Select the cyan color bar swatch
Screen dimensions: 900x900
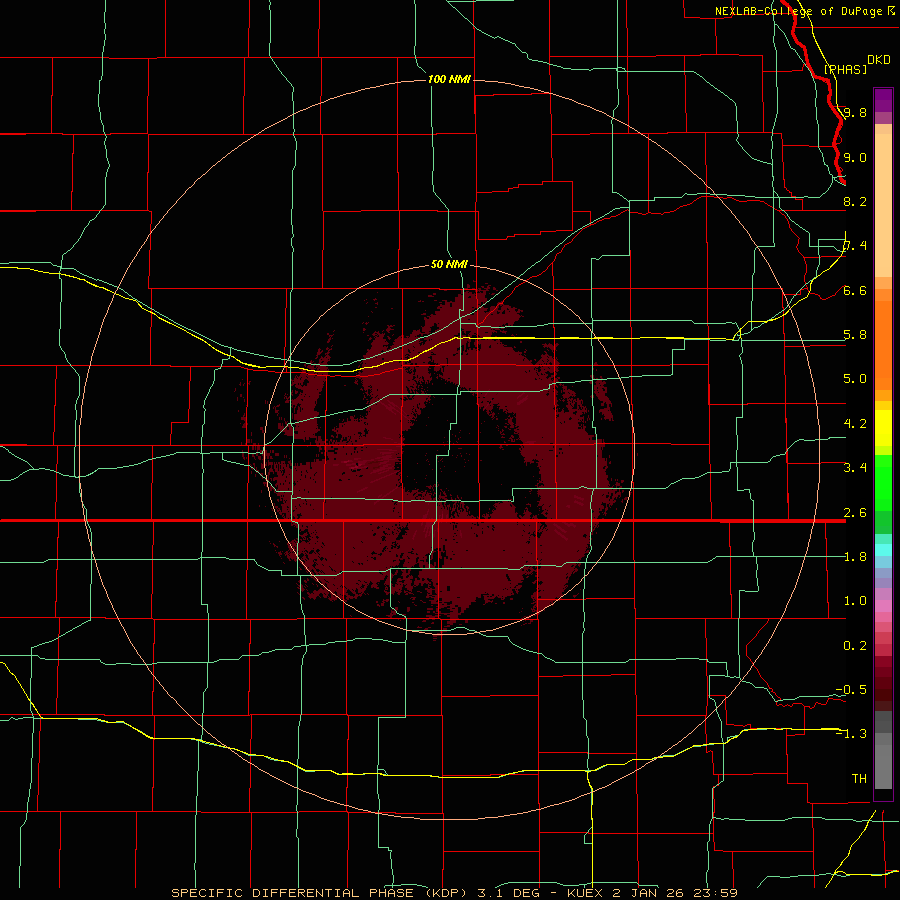[x=883, y=550]
